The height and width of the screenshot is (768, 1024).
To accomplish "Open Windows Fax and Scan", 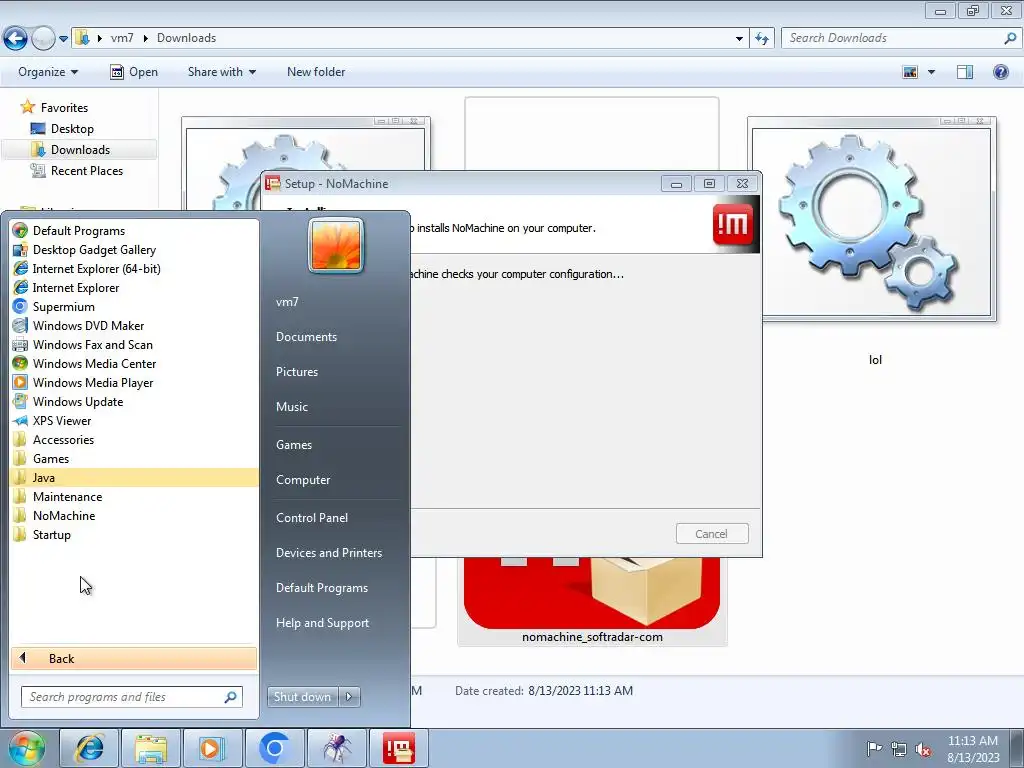I will pos(92,344).
